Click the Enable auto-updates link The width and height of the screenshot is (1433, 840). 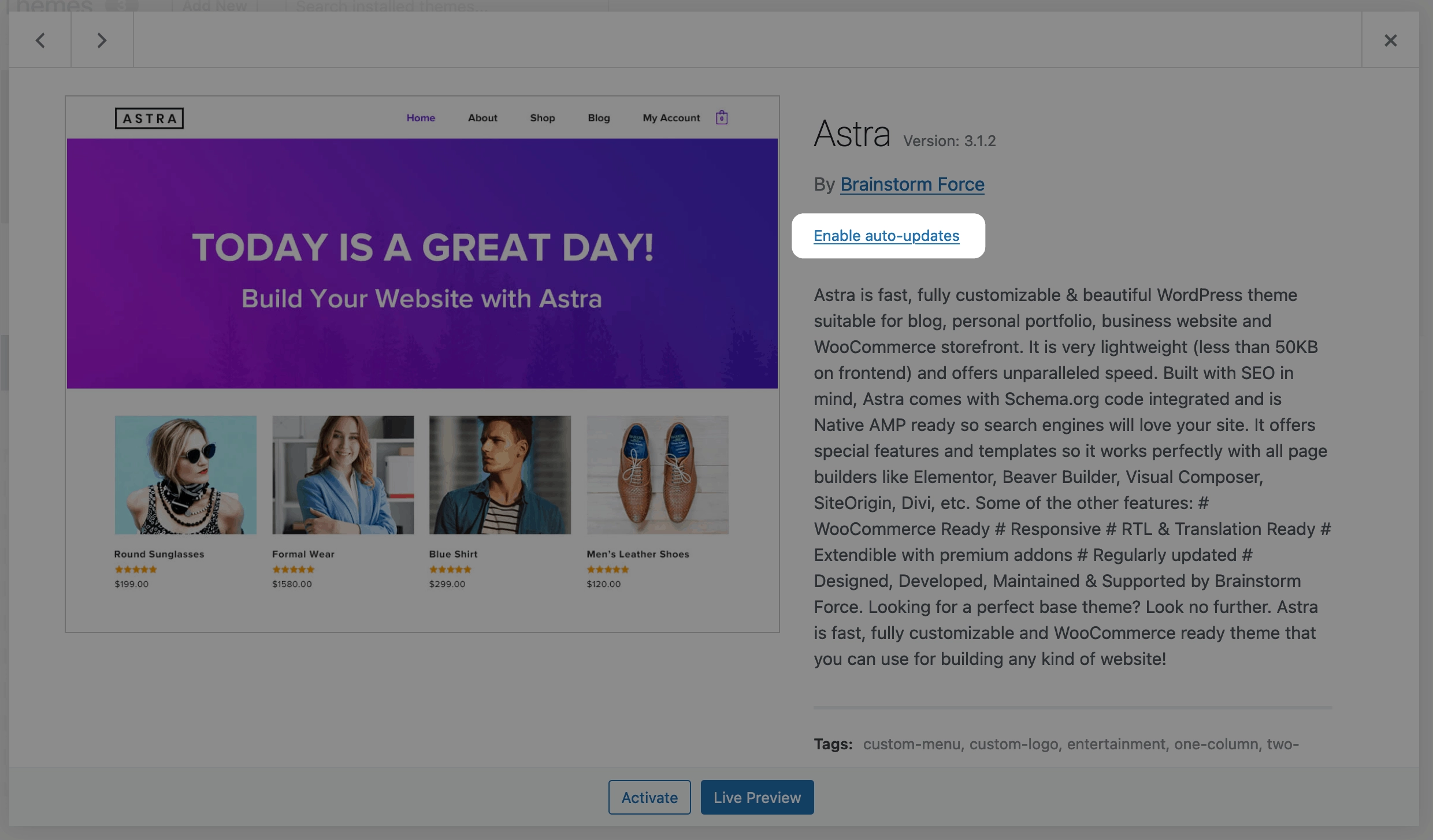[886, 236]
